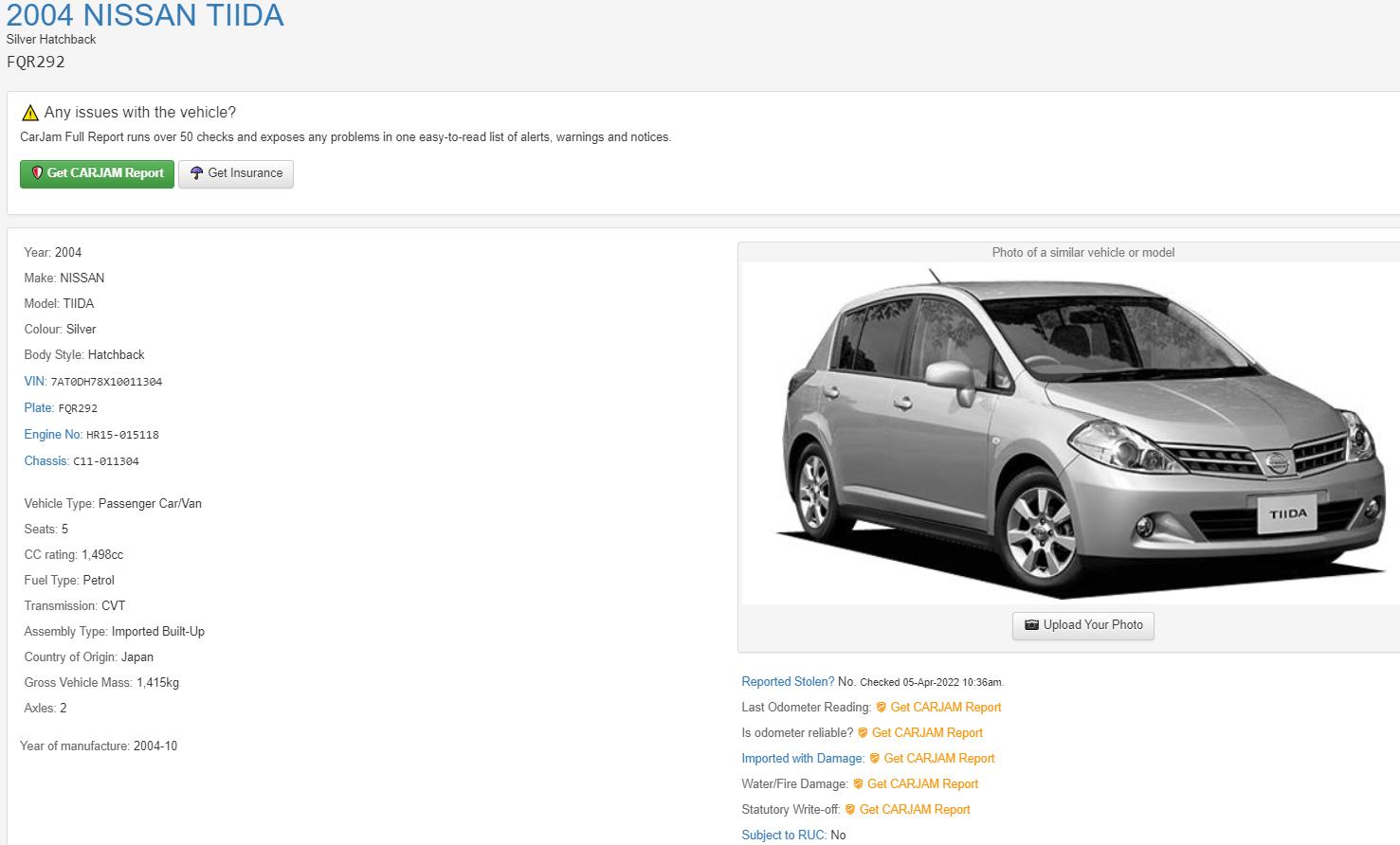Click the Colour: Silver row
1400x845 pixels.
60,329
